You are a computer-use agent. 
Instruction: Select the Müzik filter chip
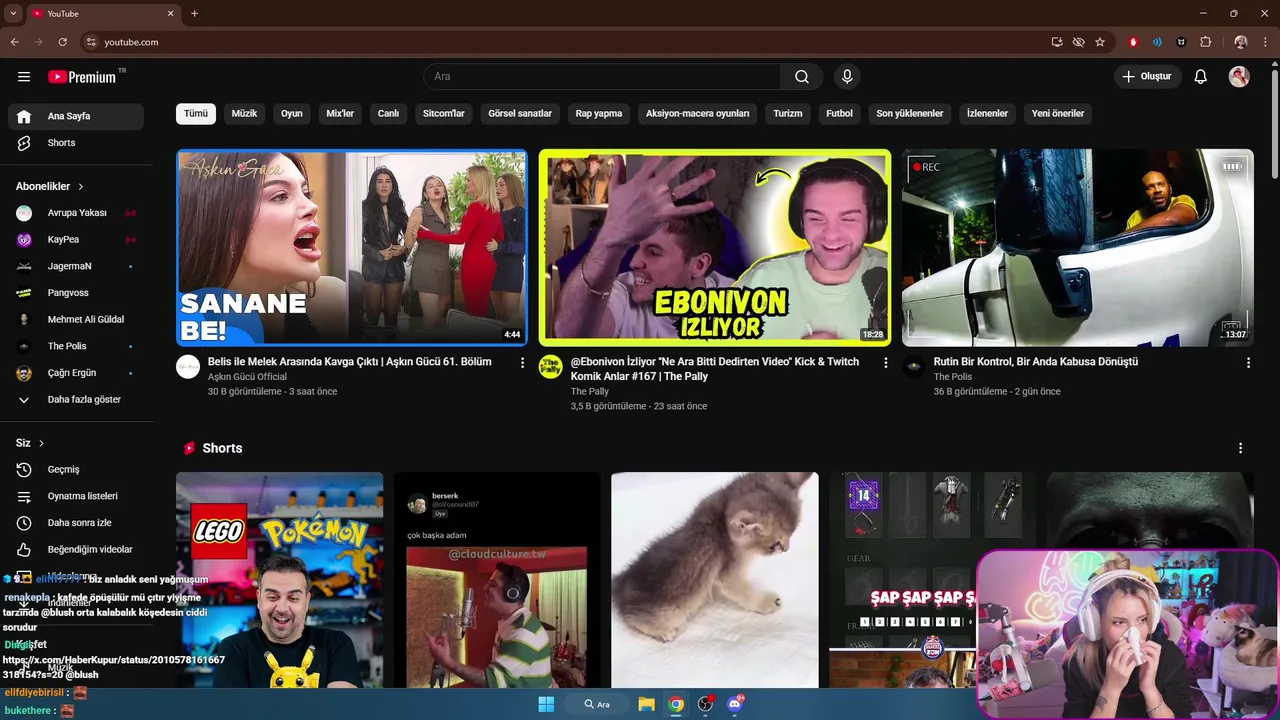[x=244, y=114]
